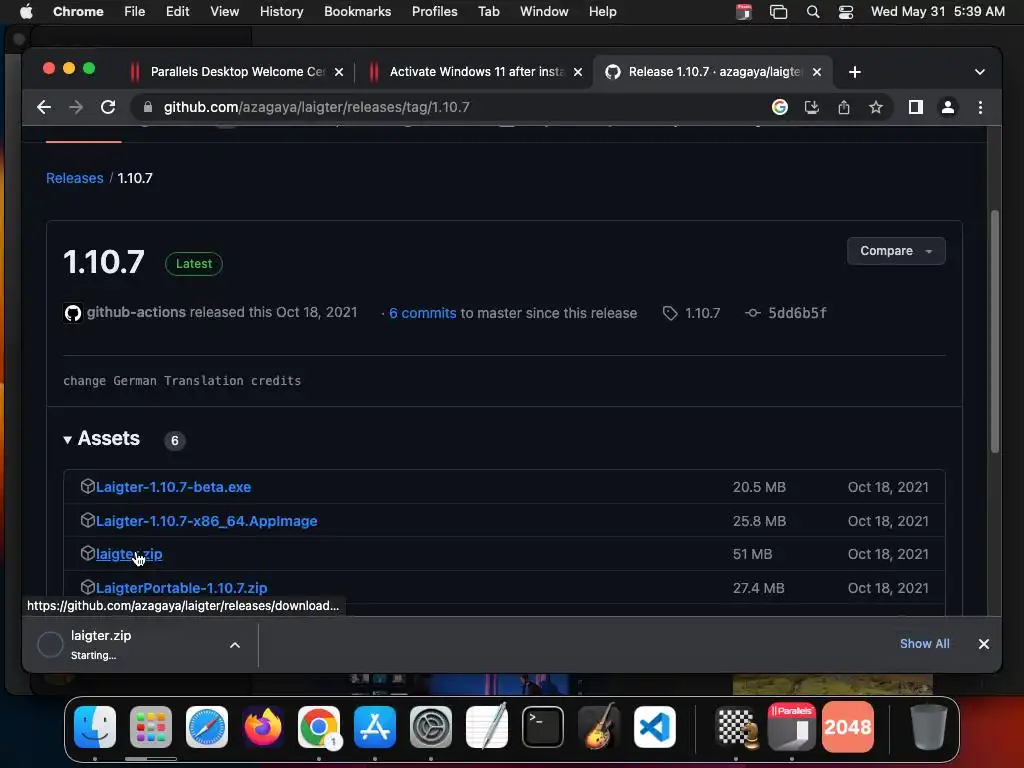Open Chess from the Dock

tap(736, 727)
